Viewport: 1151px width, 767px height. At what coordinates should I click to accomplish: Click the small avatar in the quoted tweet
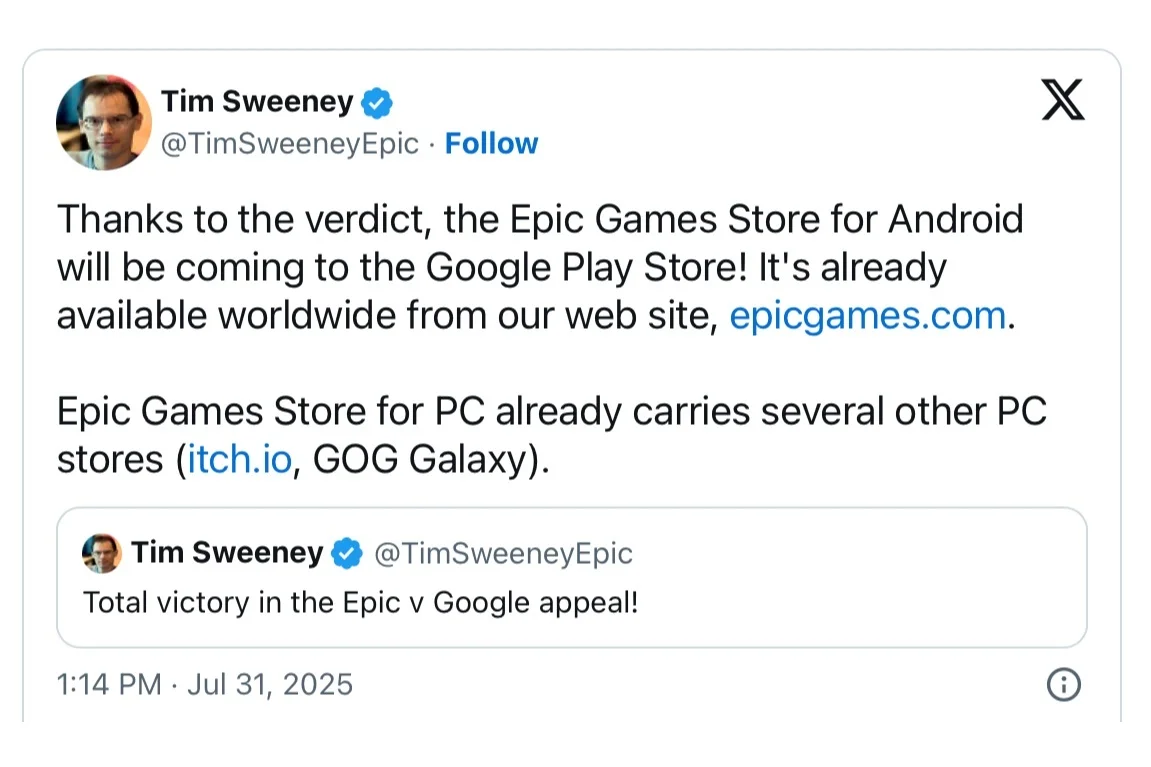[x=102, y=553]
